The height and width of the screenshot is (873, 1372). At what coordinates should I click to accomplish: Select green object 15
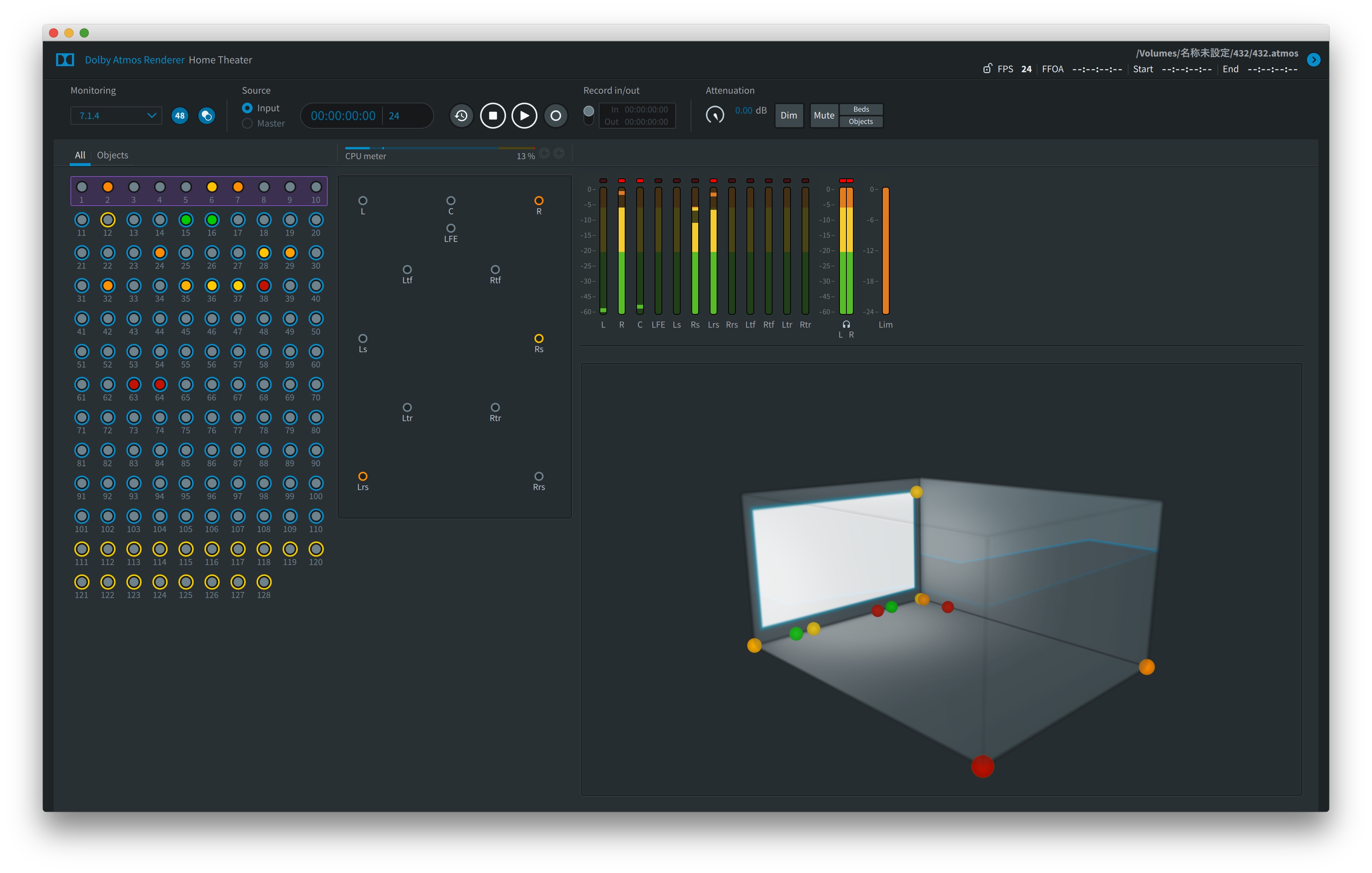186,220
